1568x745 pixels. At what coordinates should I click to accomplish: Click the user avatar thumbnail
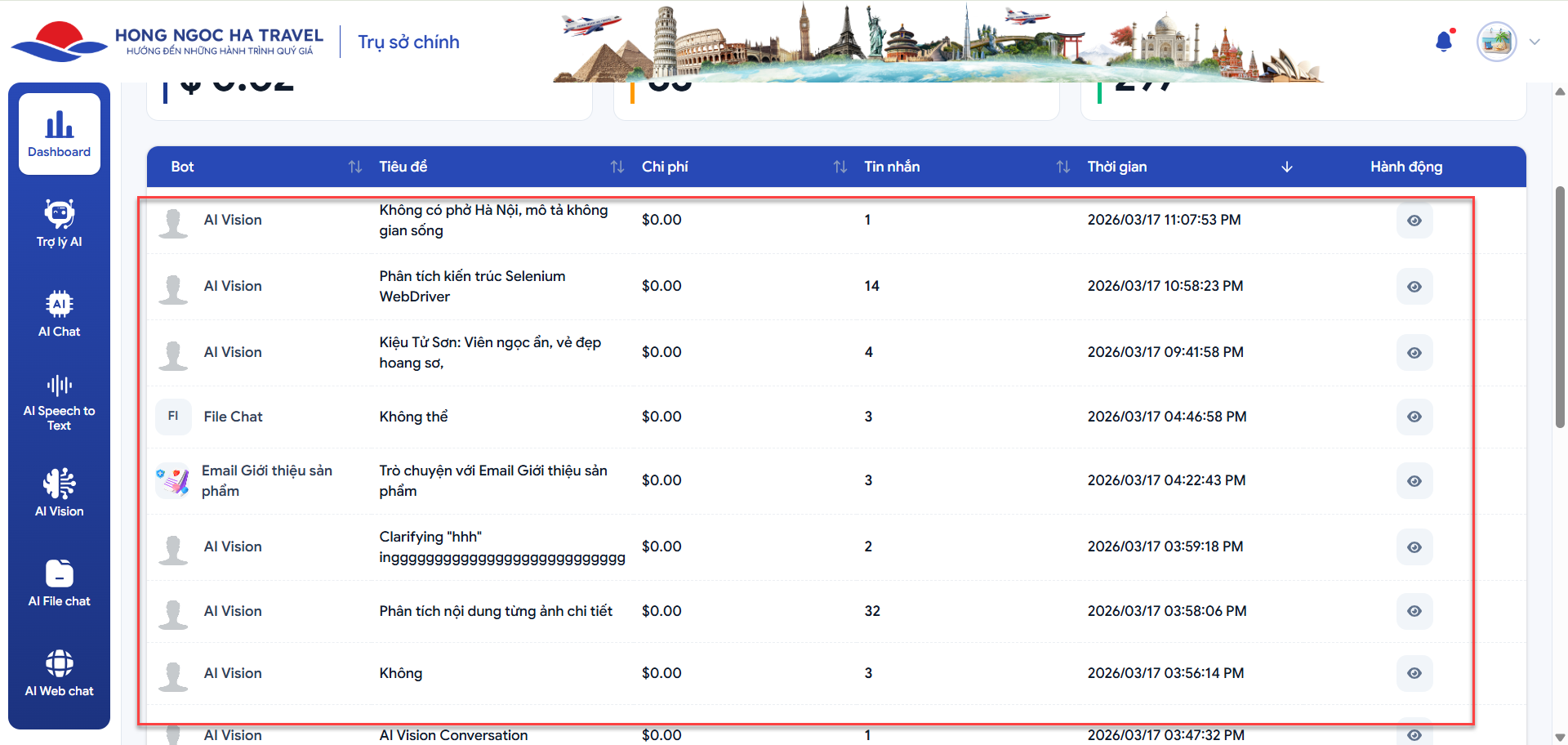click(1496, 42)
